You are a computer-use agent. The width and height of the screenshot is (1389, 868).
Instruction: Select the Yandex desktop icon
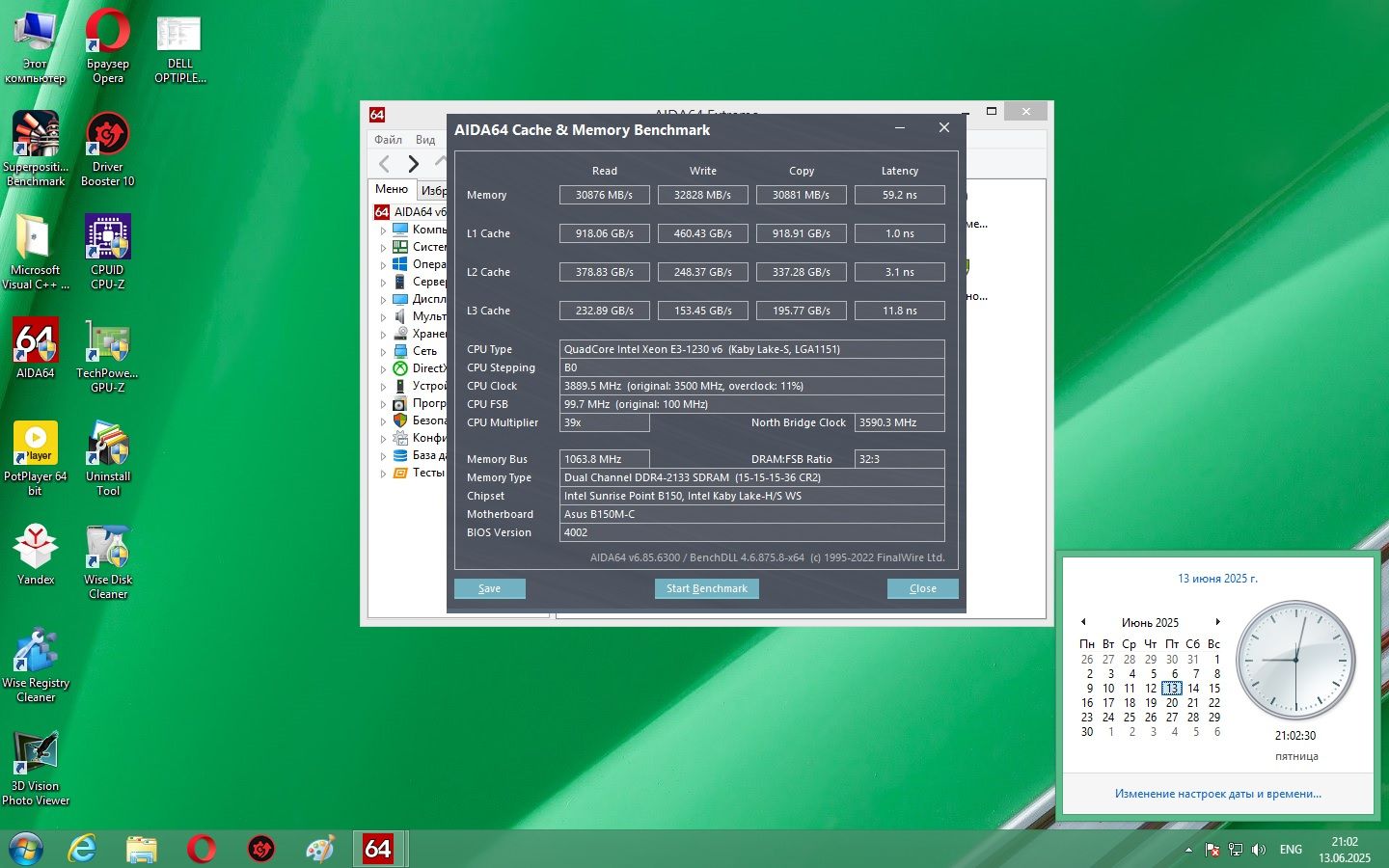[x=36, y=554]
